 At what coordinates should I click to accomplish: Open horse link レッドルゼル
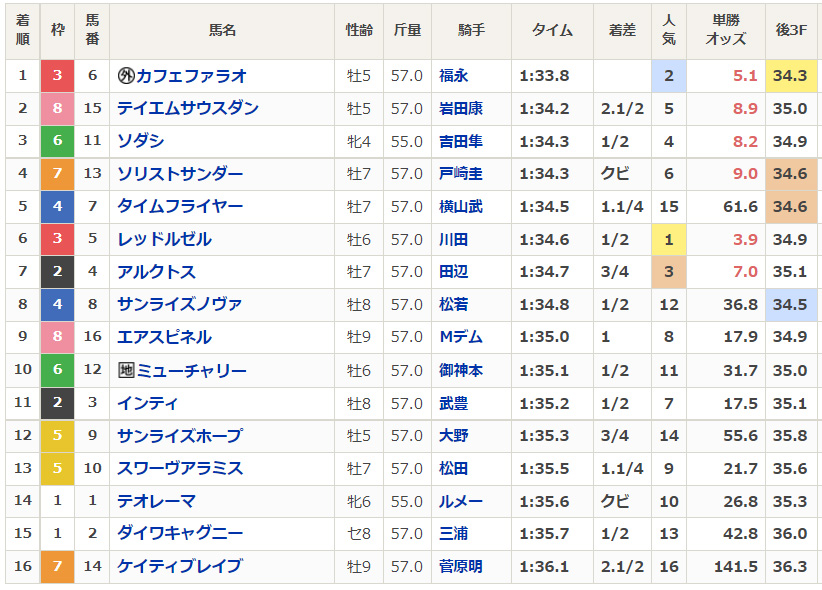coord(164,239)
